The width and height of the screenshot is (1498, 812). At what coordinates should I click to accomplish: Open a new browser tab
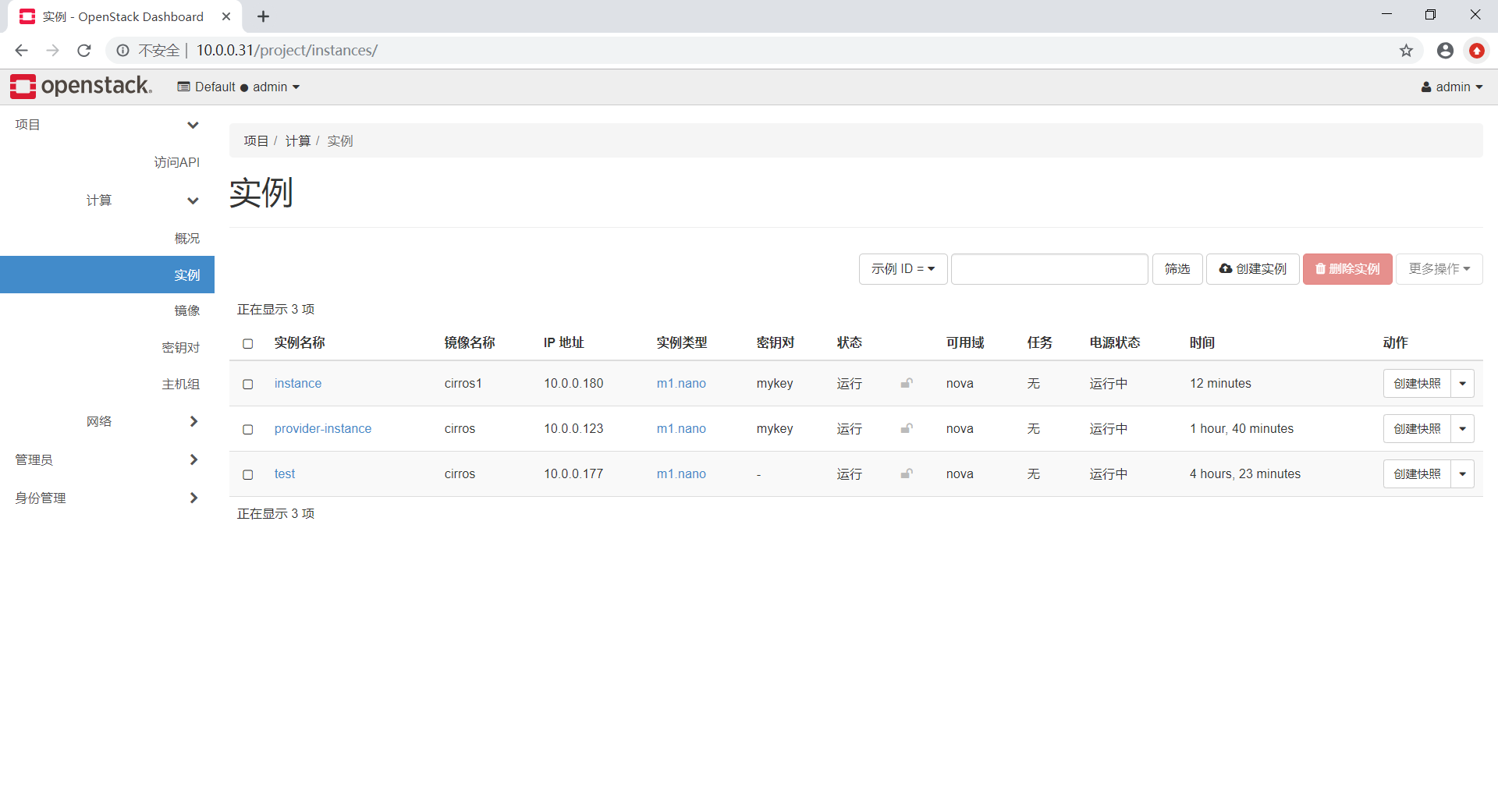(x=264, y=16)
